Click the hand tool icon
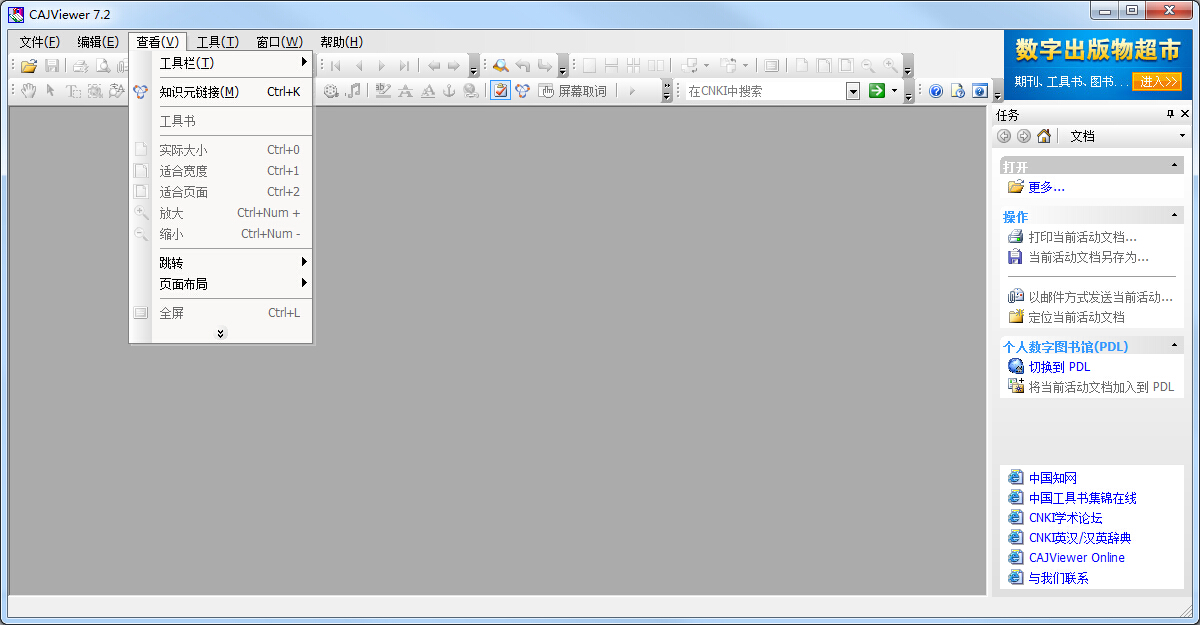The height and width of the screenshot is (625, 1200). click(x=29, y=91)
